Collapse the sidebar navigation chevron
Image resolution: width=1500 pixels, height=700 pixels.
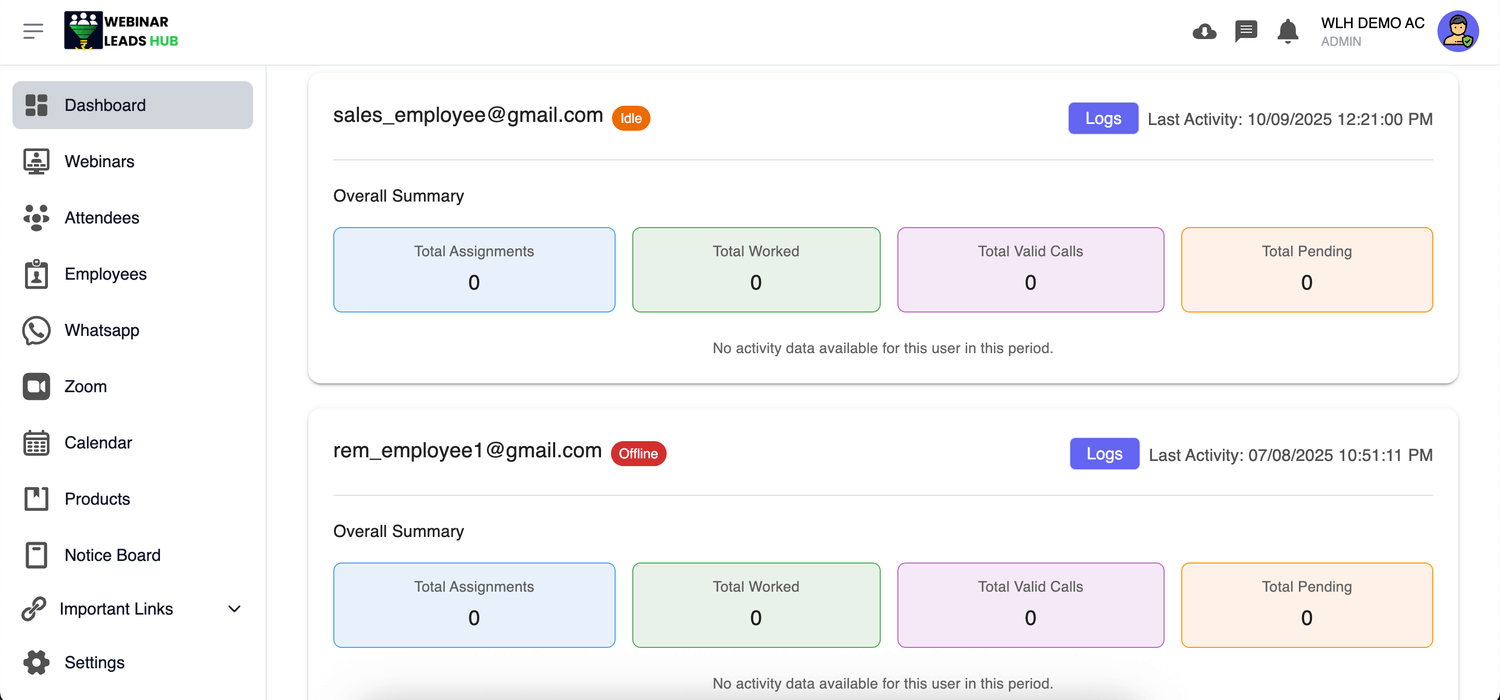[x=233, y=608]
